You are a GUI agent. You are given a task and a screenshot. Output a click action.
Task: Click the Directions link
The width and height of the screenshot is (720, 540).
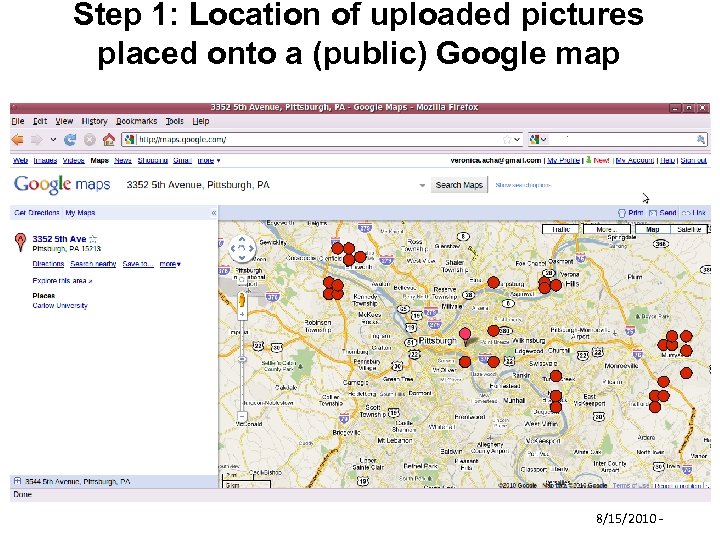pyautogui.click(x=48, y=264)
